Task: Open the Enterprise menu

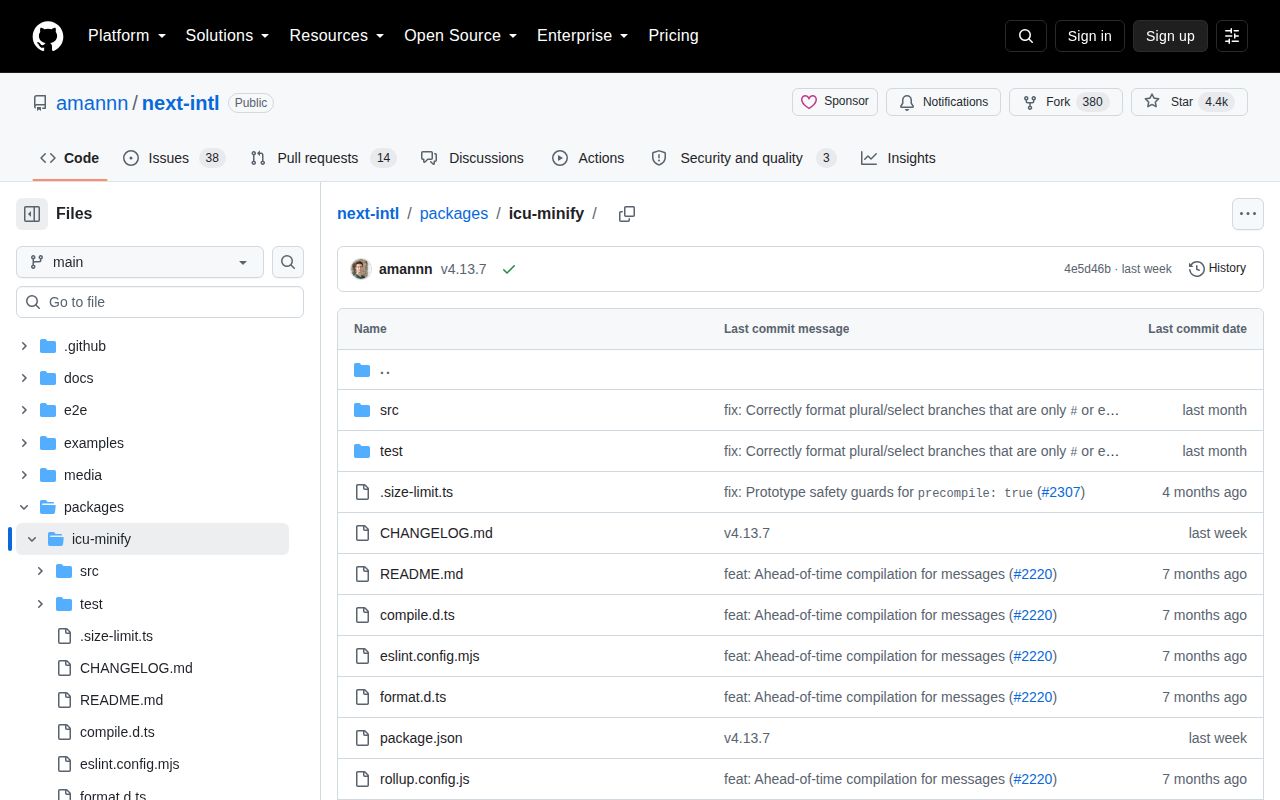Action: click(x=583, y=35)
